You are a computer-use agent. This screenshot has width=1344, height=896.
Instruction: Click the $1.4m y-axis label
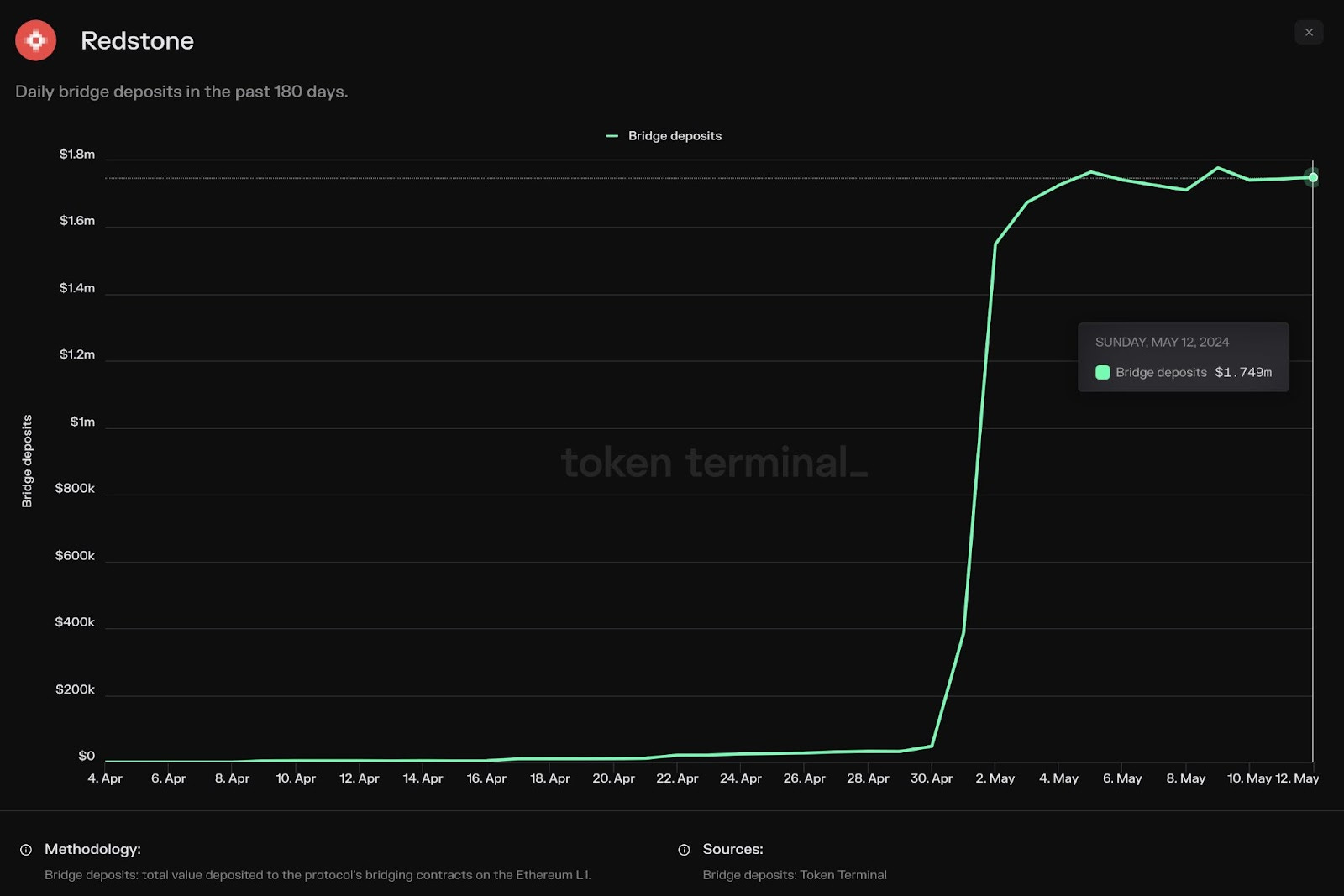pos(77,287)
